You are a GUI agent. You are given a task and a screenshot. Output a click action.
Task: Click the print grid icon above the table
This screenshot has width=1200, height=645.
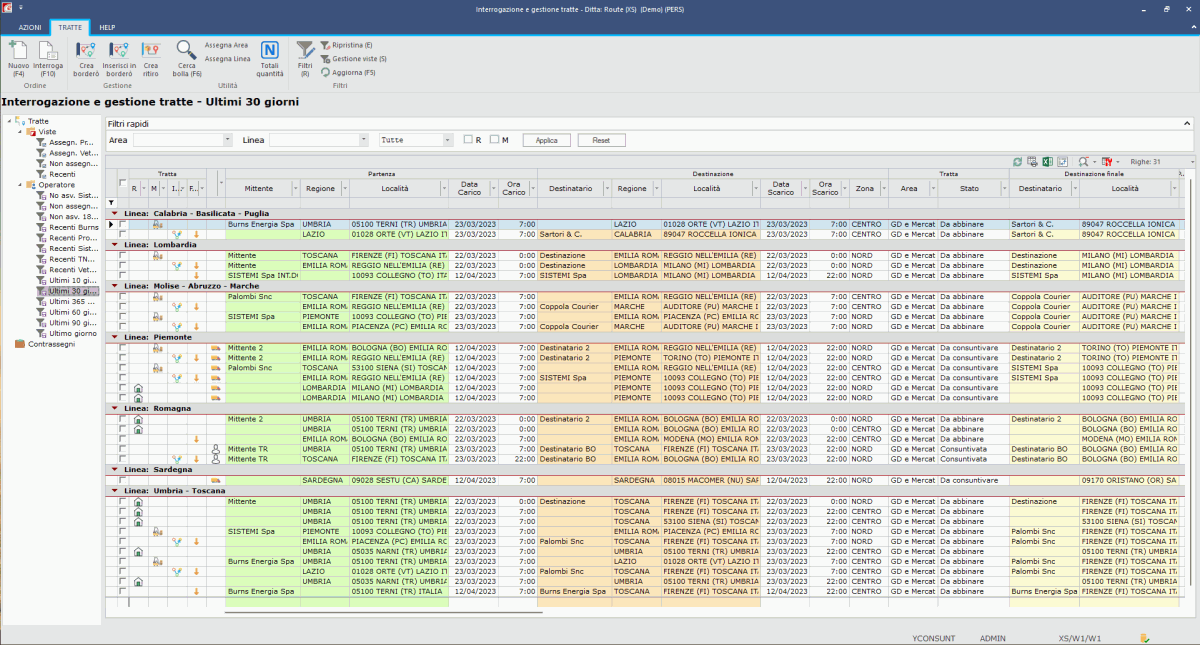[1033, 161]
